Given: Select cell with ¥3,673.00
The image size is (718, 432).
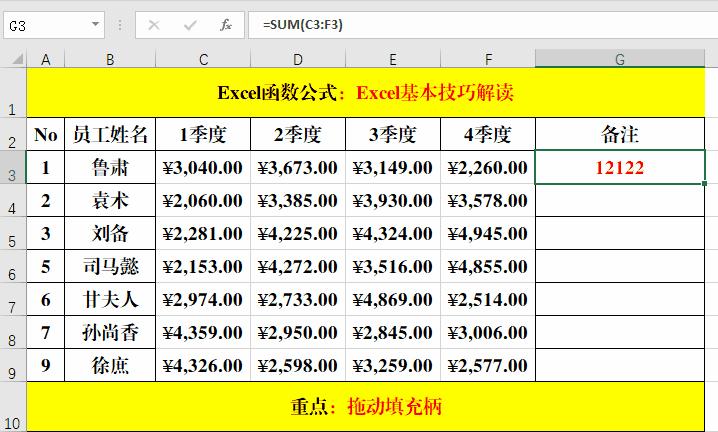Looking at the screenshot, I should pyautogui.click(x=298, y=167).
